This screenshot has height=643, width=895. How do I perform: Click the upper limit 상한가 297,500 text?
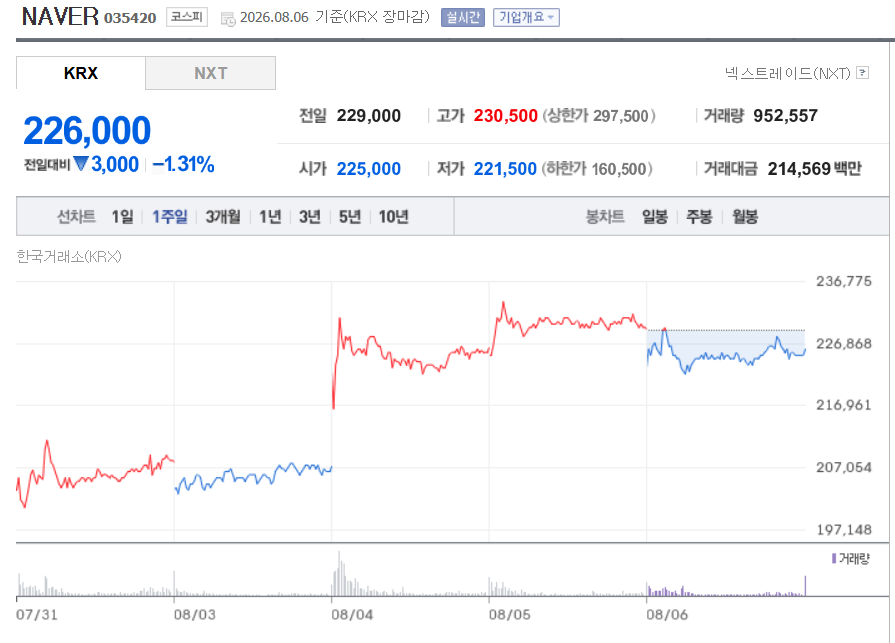tap(599, 116)
